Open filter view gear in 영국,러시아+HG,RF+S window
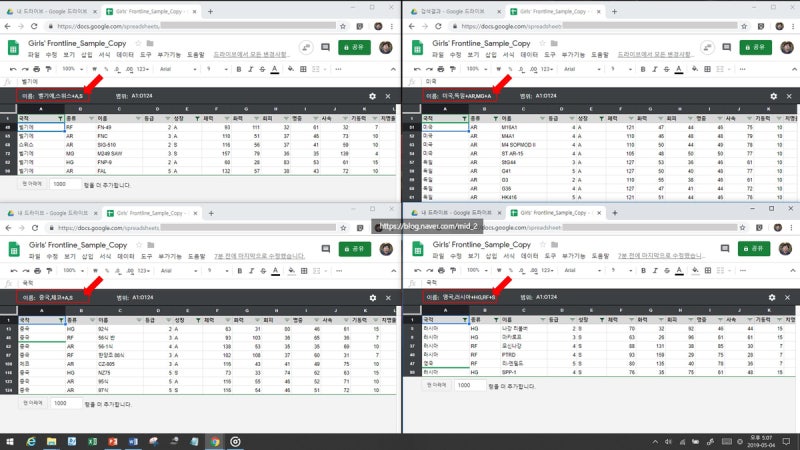Image resolution: width=800 pixels, height=450 pixels. [772, 297]
